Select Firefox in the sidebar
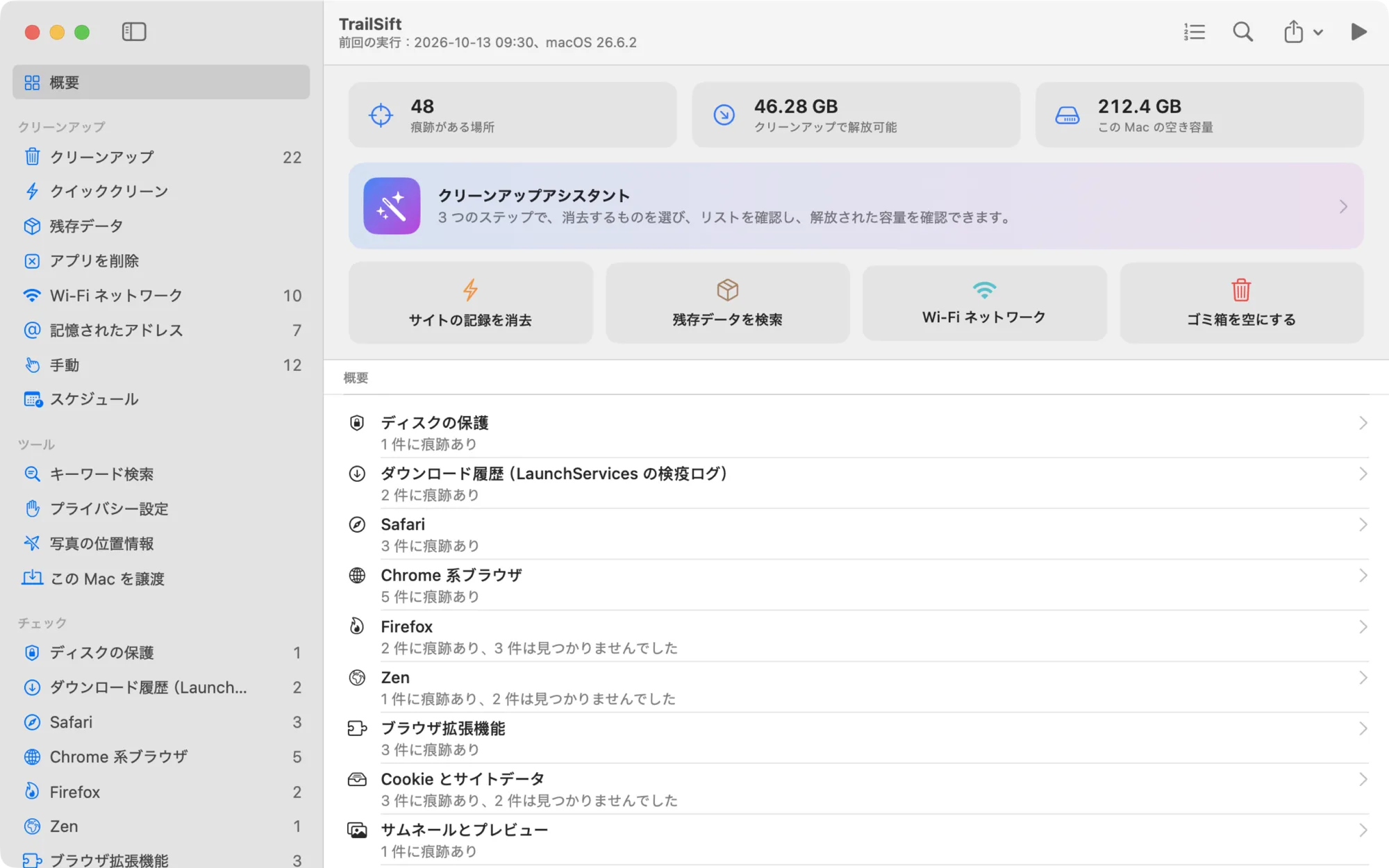The image size is (1389, 868). (161, 792)
